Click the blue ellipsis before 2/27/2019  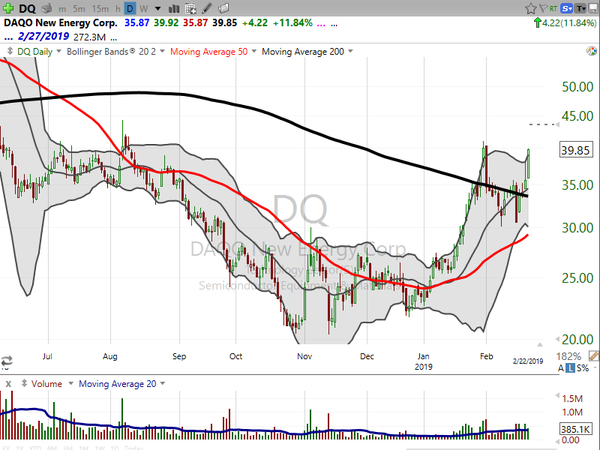[x=8, y=38]
